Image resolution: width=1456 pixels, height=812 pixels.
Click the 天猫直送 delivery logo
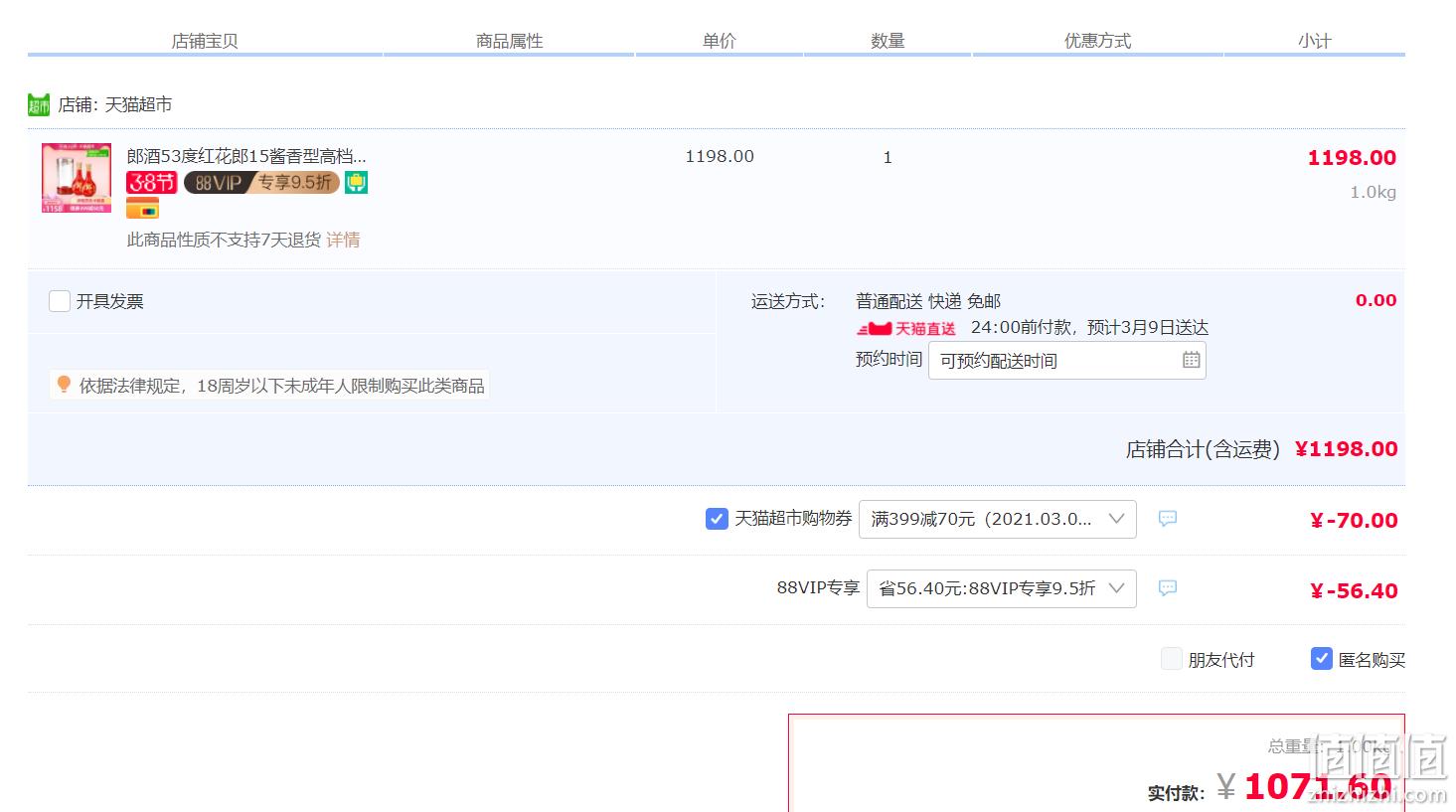(906, 328)
